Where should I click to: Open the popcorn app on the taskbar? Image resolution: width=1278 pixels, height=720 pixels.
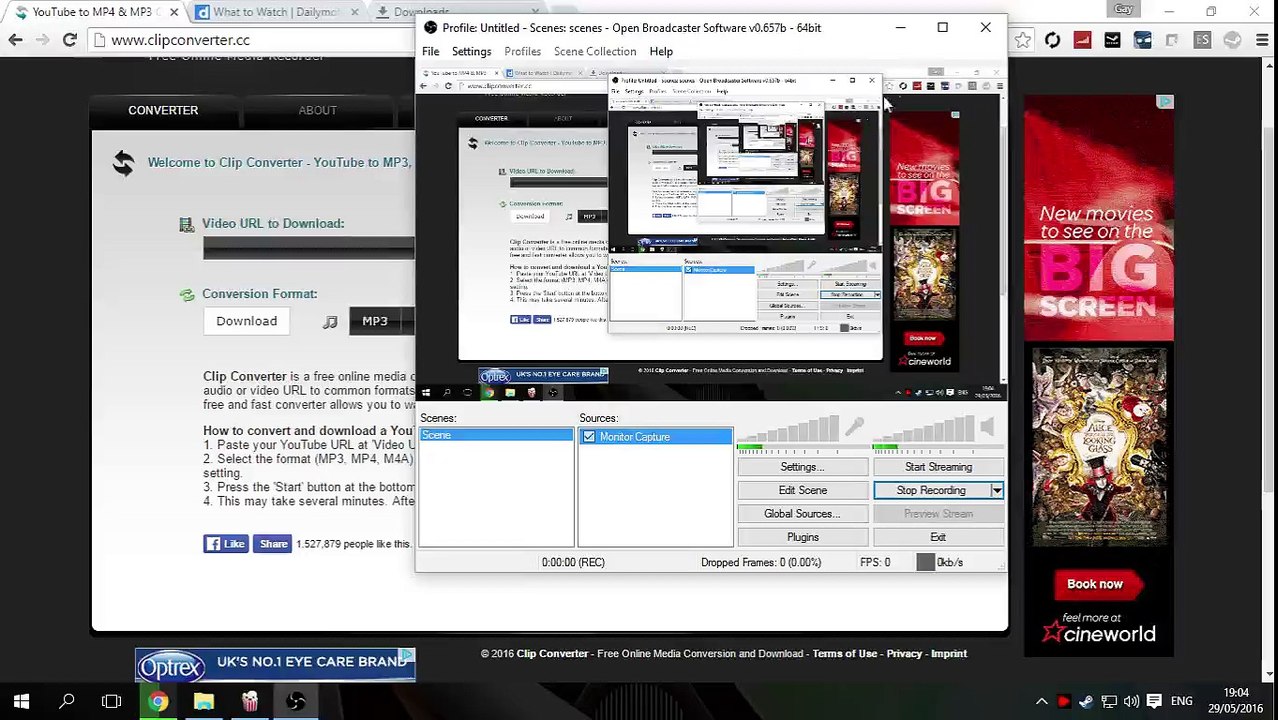(x=250, y=702)
